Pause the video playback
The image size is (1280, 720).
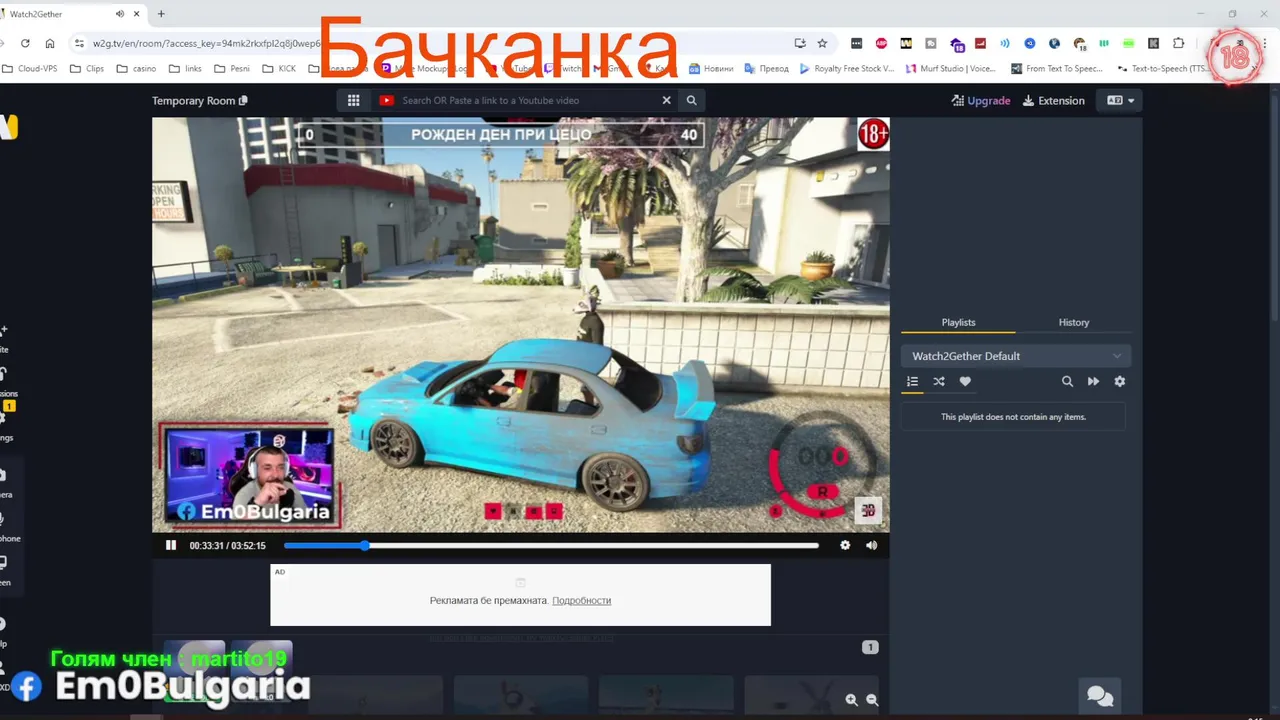point(171,545)
